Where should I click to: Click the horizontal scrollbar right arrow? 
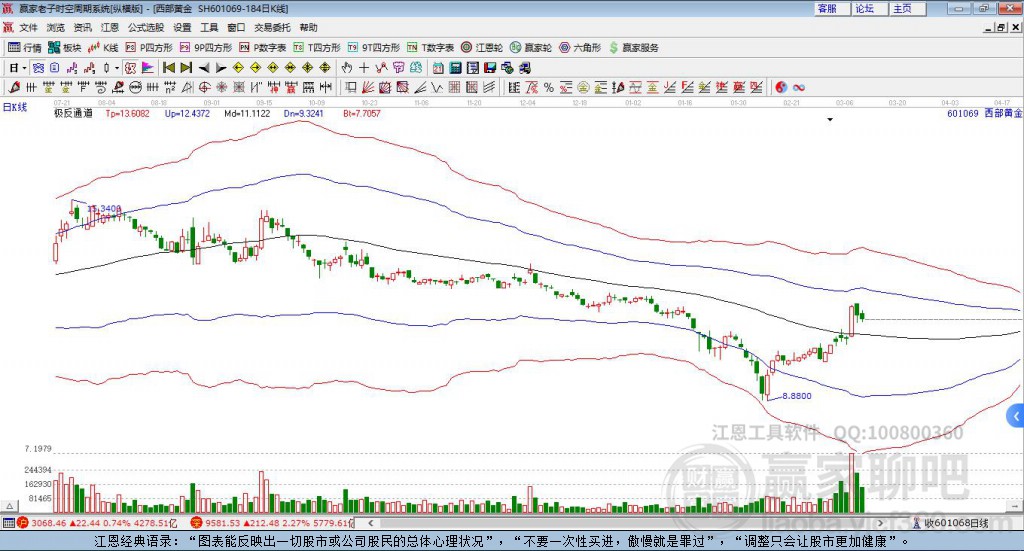coord(880,523)
